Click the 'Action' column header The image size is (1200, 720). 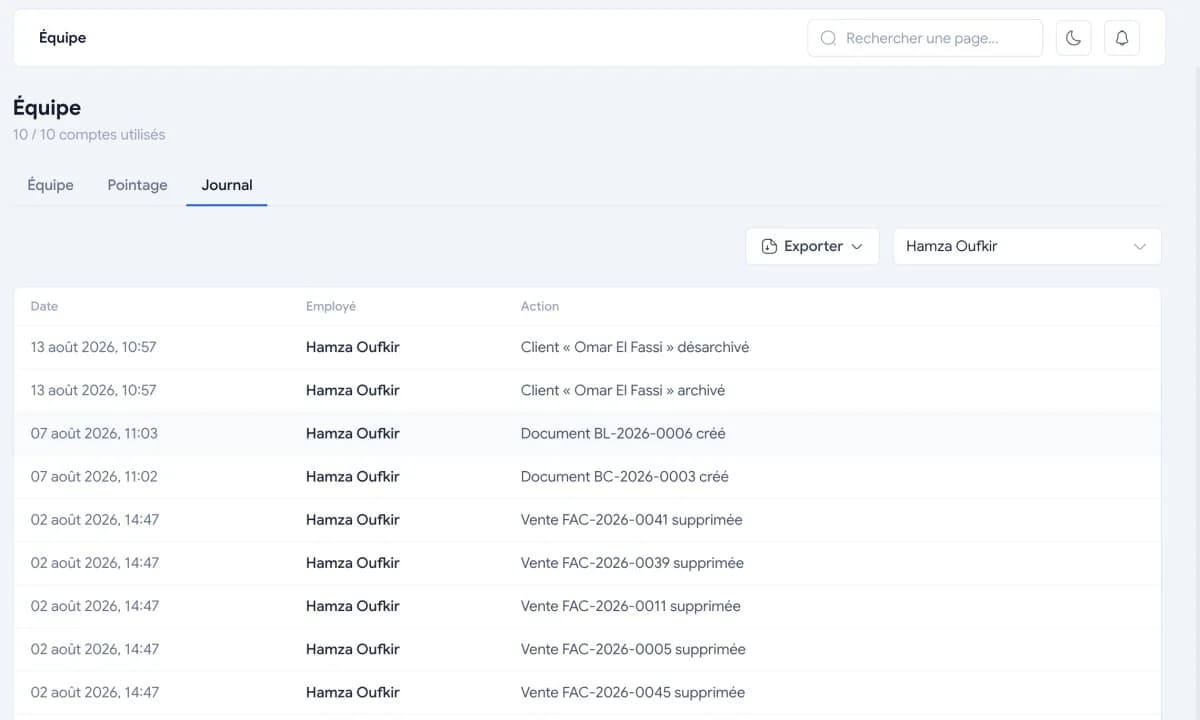540,306
